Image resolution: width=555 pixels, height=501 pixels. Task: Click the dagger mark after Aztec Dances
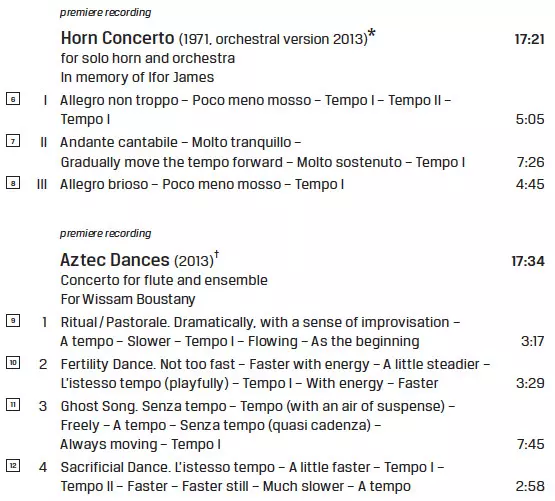click(217, 254)
